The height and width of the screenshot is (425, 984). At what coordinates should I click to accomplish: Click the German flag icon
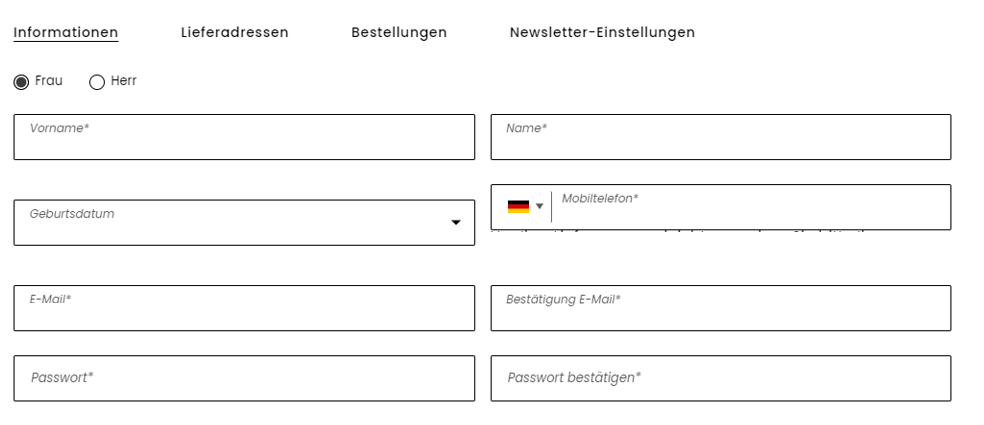518,207
